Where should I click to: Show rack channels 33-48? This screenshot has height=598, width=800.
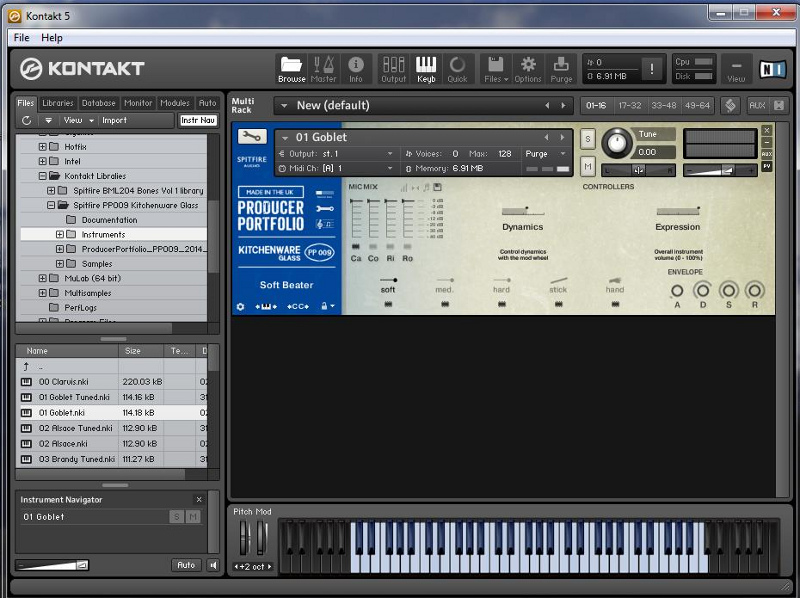click(x=663, y=106)
